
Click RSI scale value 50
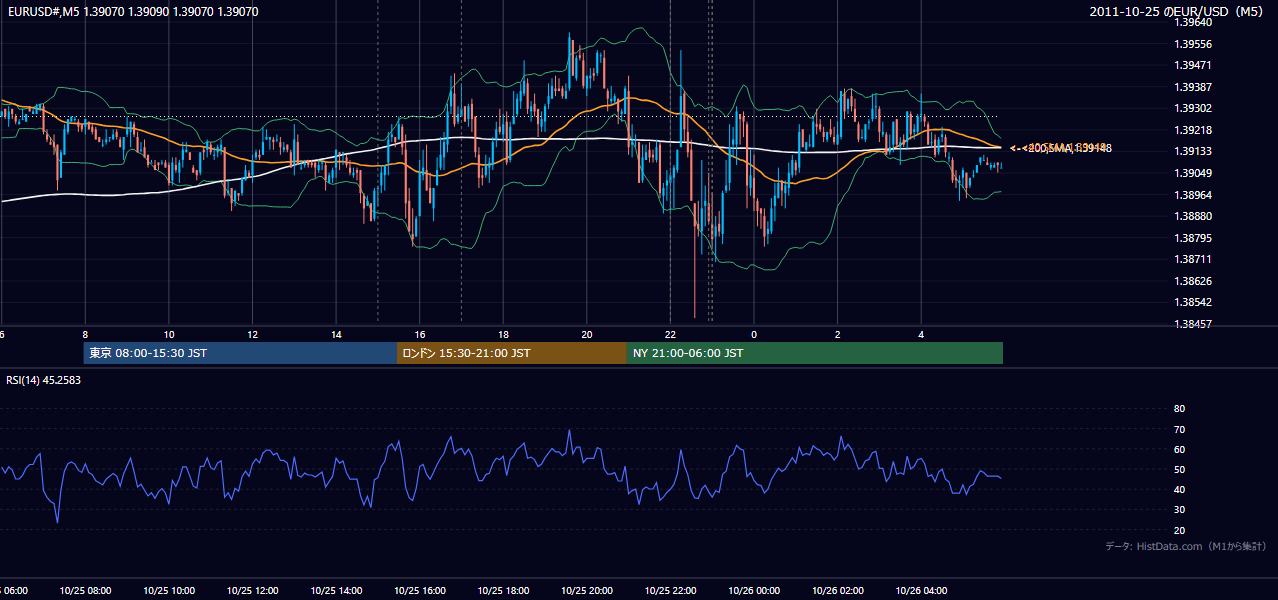[1179, 469]
